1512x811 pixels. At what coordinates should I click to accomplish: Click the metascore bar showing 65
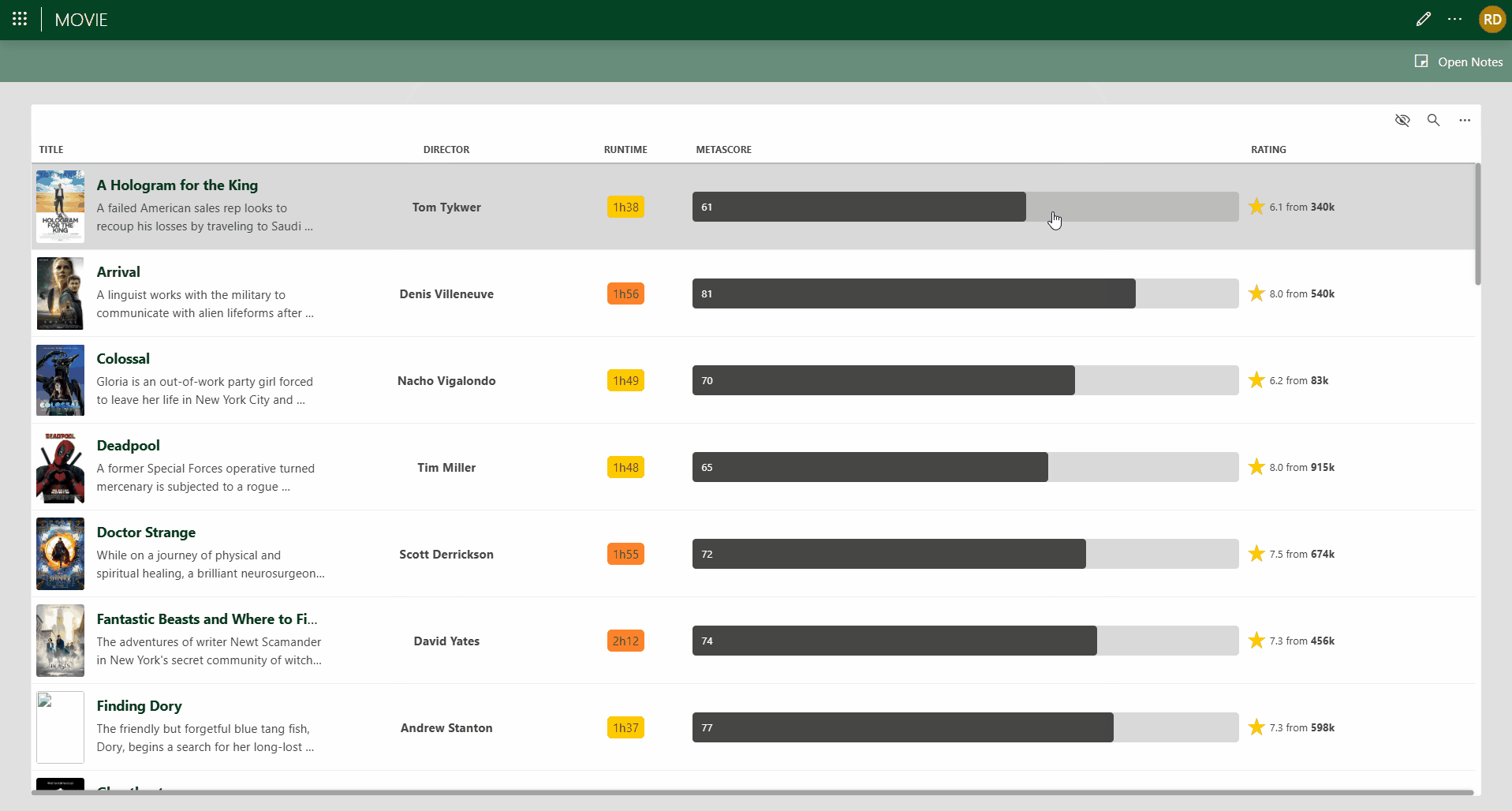click(x=965, y=467)
